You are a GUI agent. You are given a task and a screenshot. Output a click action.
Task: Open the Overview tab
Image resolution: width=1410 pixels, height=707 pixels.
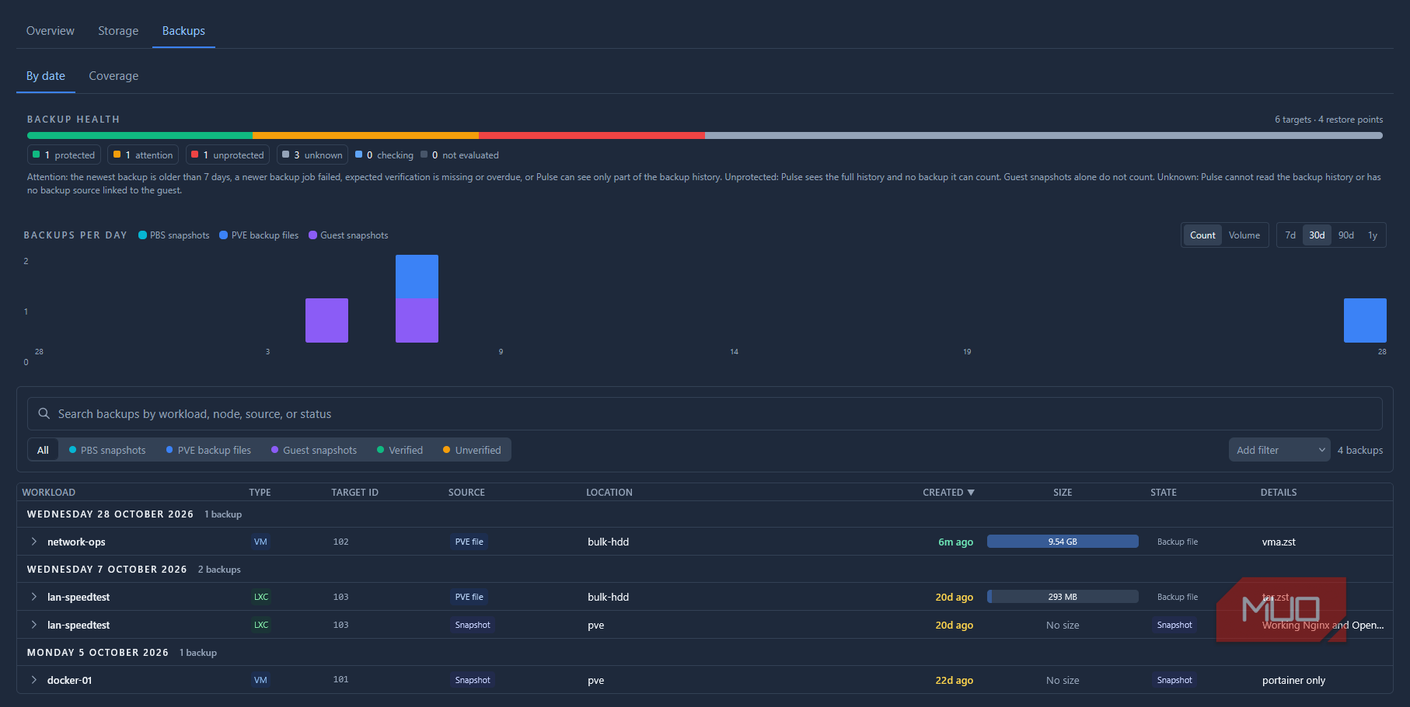pyautogui.click(x=50, y=31)
